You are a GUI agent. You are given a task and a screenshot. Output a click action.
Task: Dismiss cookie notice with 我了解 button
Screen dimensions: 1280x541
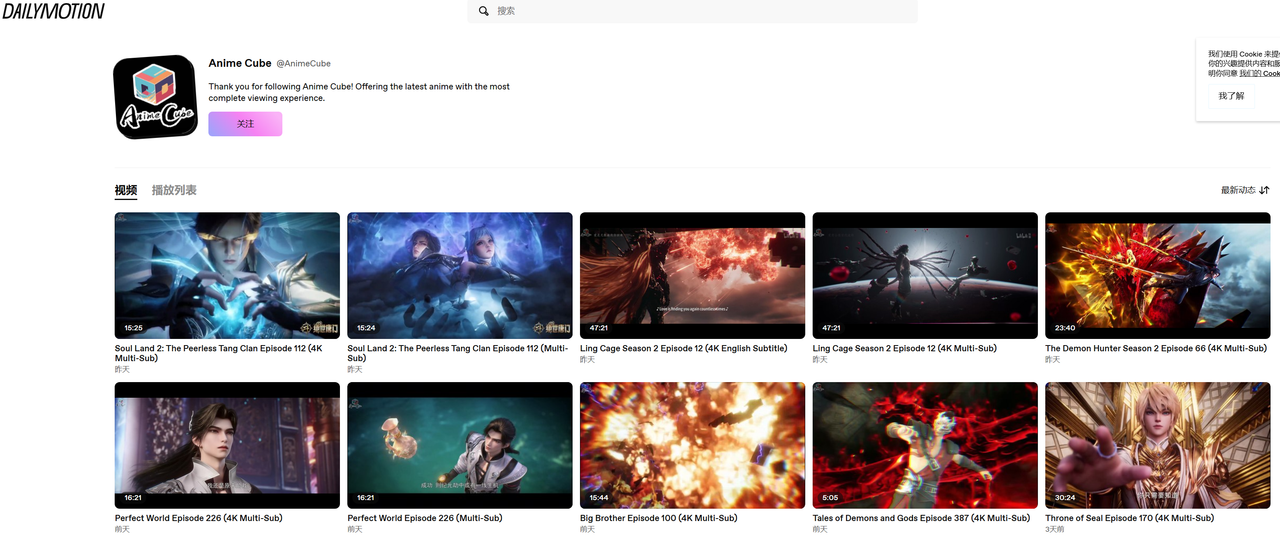click(x=1232, y=96)
